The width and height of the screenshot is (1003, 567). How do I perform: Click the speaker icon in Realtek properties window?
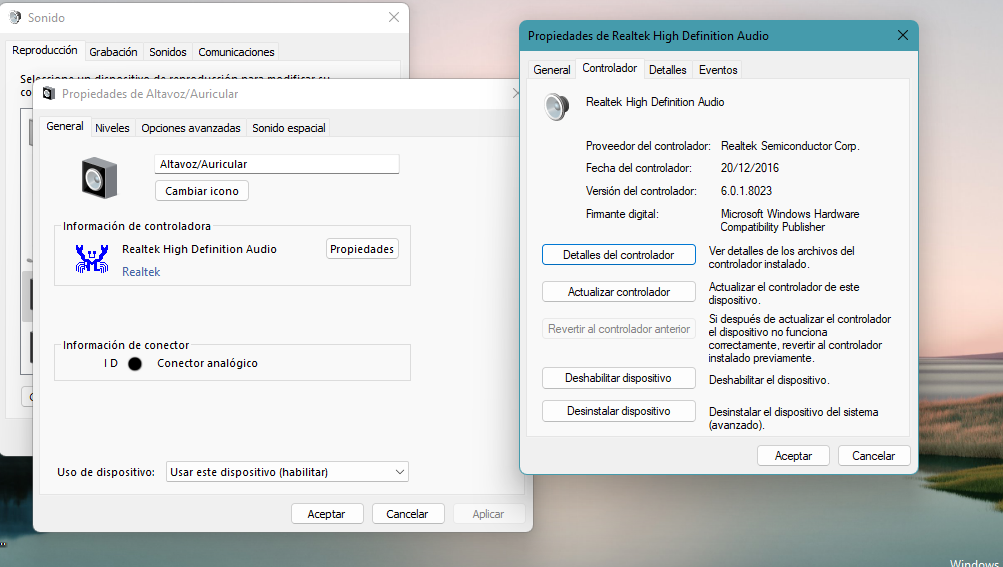556,106
